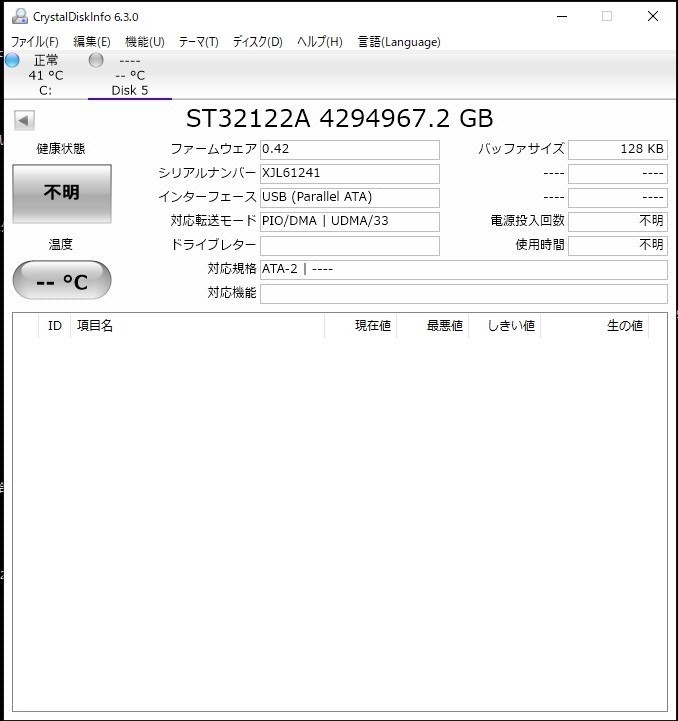Click the 使用時間 power-on hours value field
This screenshot has height=721, width=678.
(x=618, y=245)
